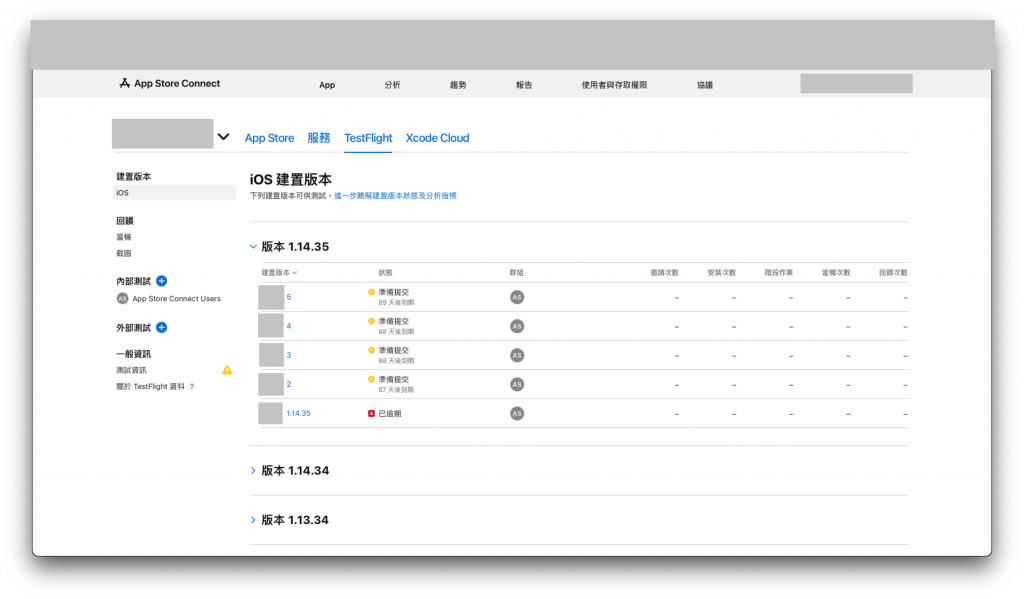
Task: Open 趨勢 in top navigation
Action: 458,85
